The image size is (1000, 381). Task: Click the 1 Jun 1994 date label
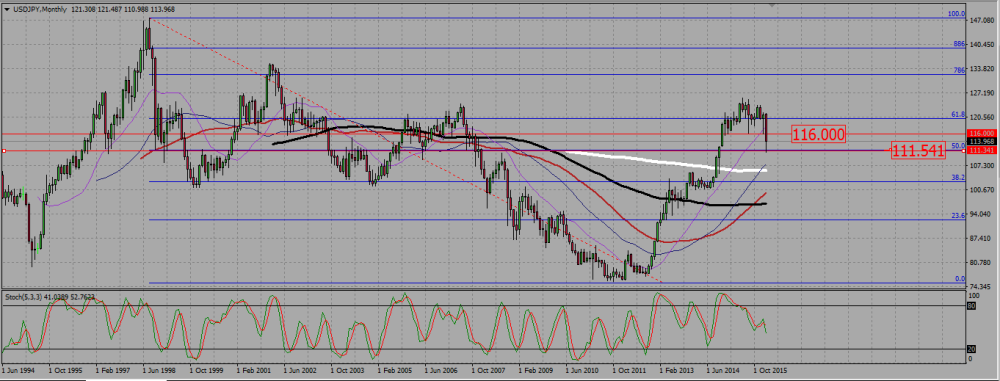pyautogui.click(x=19, y=370)
